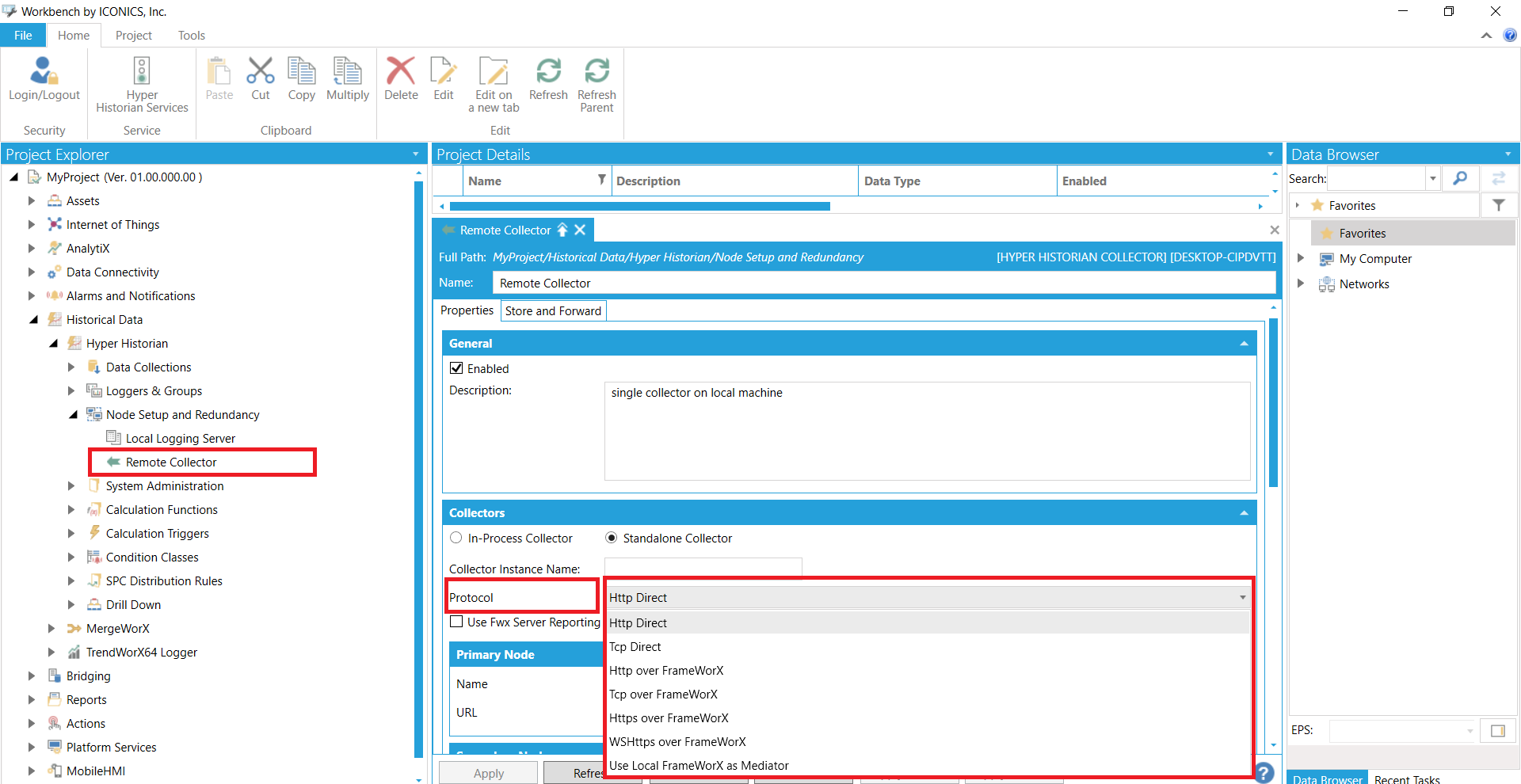
Task: Select Standalone Collector radio button
Action: tap(612, 538)
